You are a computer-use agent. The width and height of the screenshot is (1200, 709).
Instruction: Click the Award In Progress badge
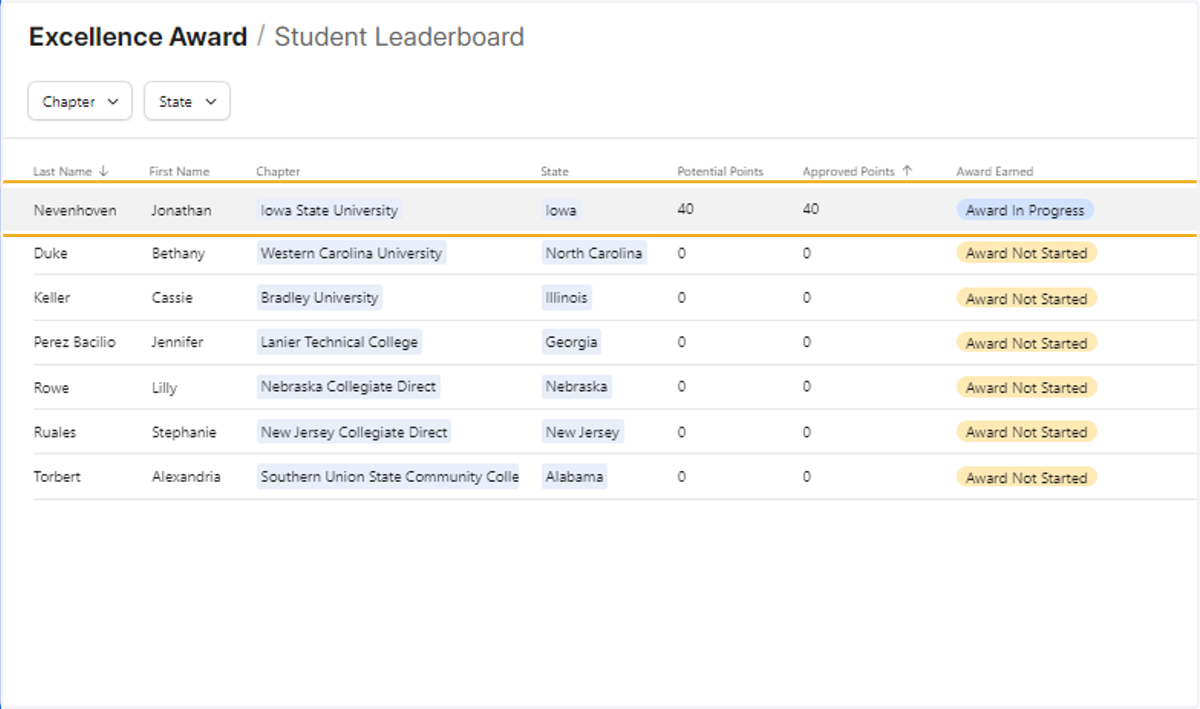coord(1025,210)
